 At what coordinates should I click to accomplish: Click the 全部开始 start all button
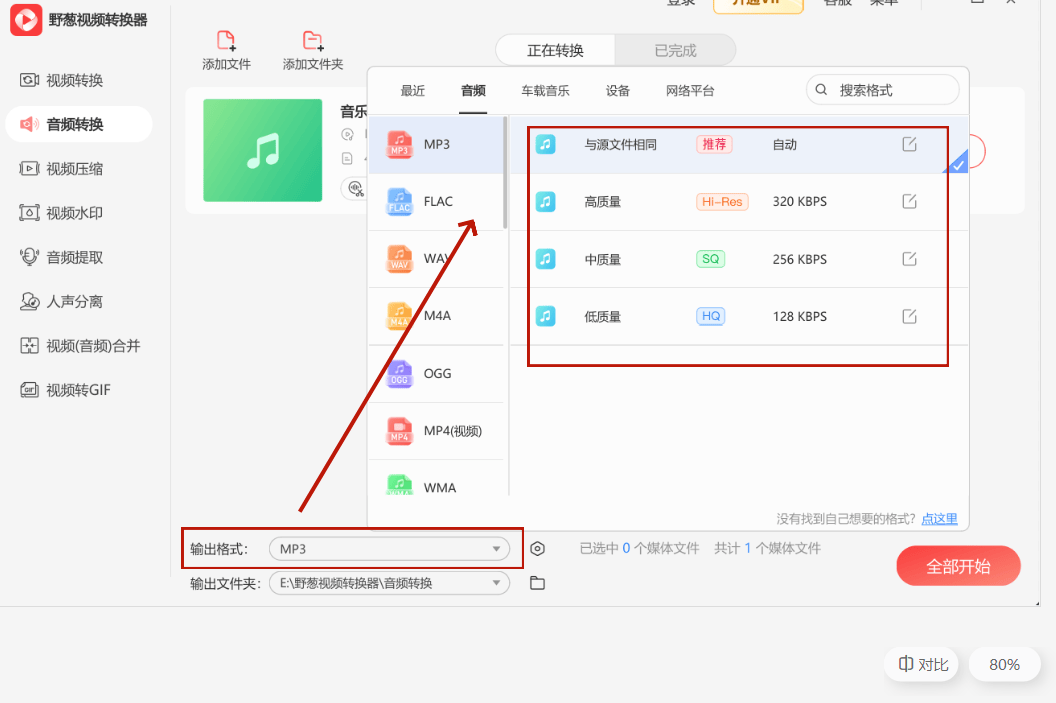957,565
